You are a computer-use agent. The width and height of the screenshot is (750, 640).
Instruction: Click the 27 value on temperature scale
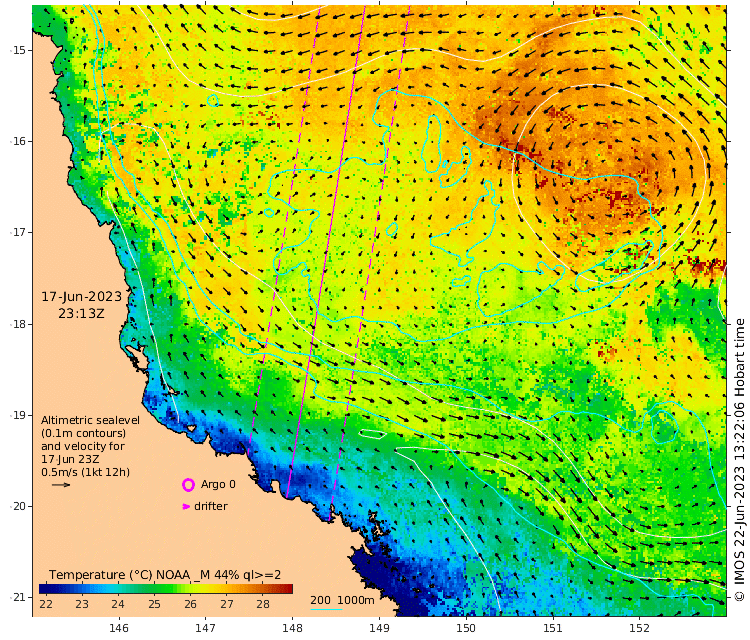(x=227, y=604)
